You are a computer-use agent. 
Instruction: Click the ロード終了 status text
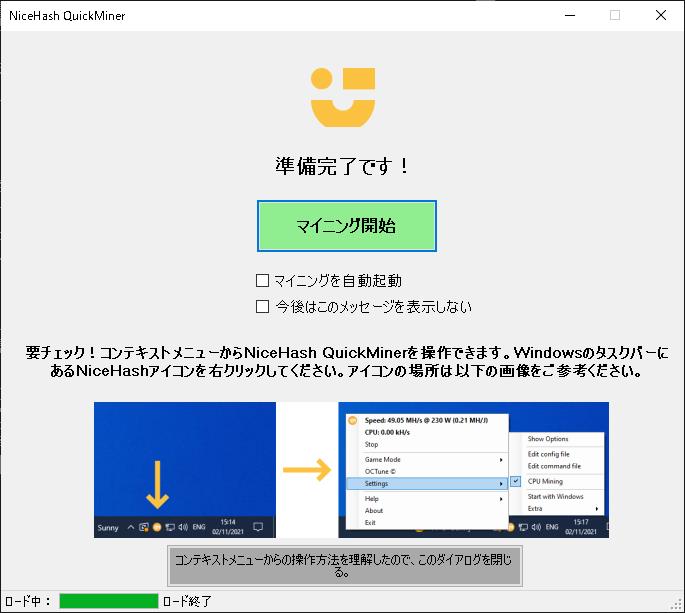(x=187, y=602)
